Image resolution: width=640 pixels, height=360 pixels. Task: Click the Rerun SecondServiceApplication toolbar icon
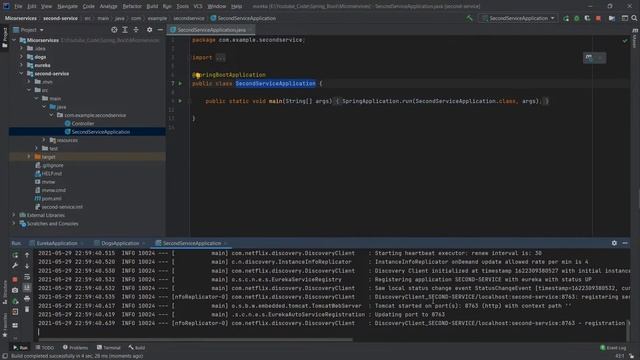click(x=566, y=18)
